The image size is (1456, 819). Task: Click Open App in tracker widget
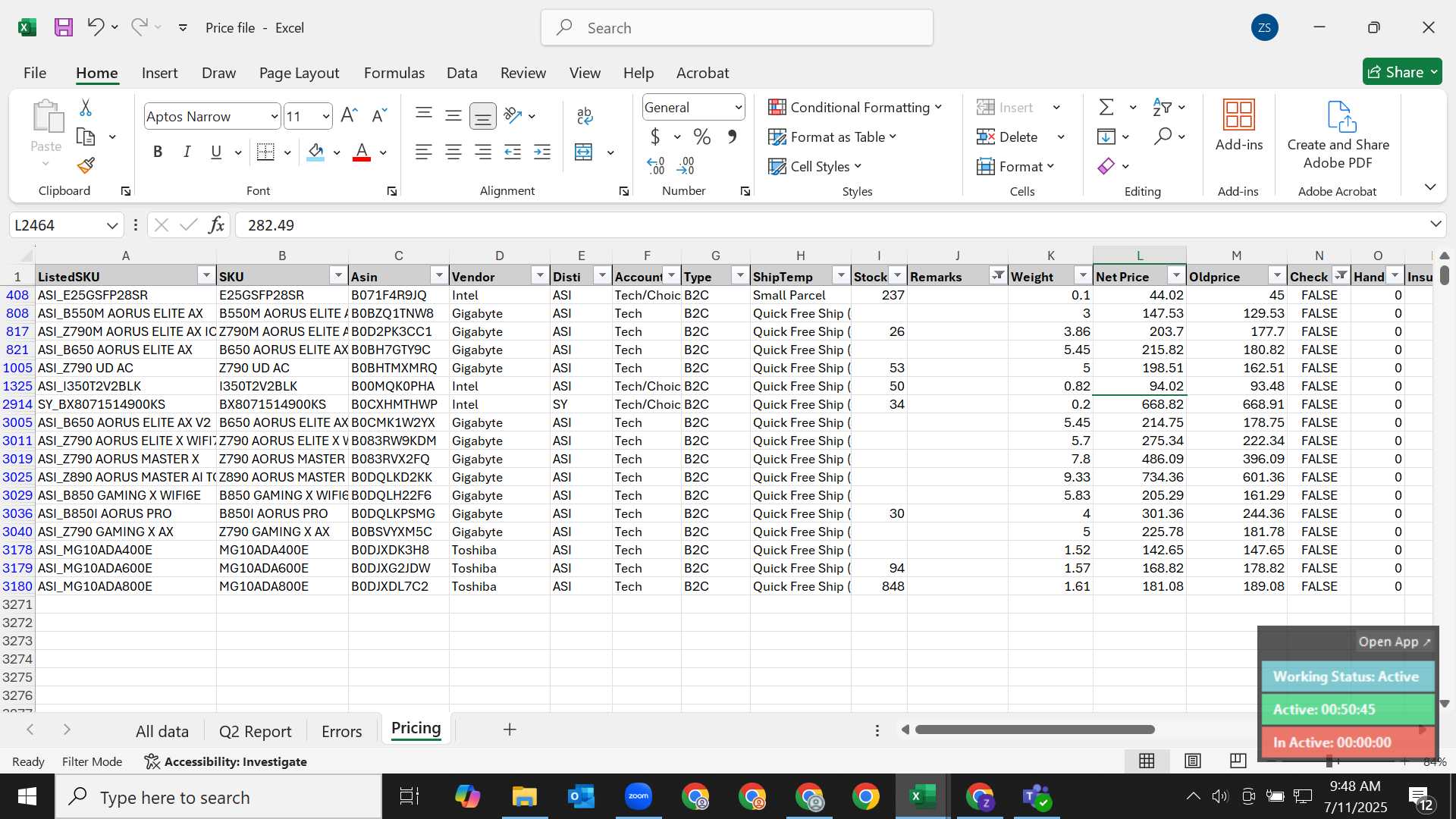pyautogui.click(x=1394, y=642)
